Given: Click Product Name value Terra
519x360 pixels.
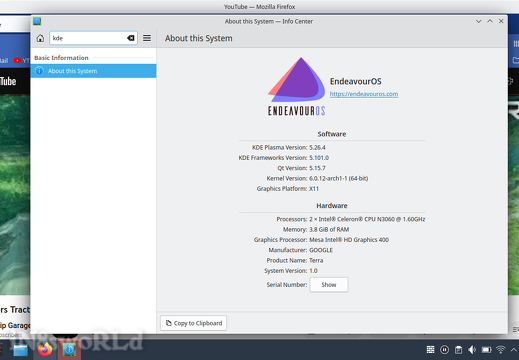Looking at the screenshot, I should click(316, 261).
